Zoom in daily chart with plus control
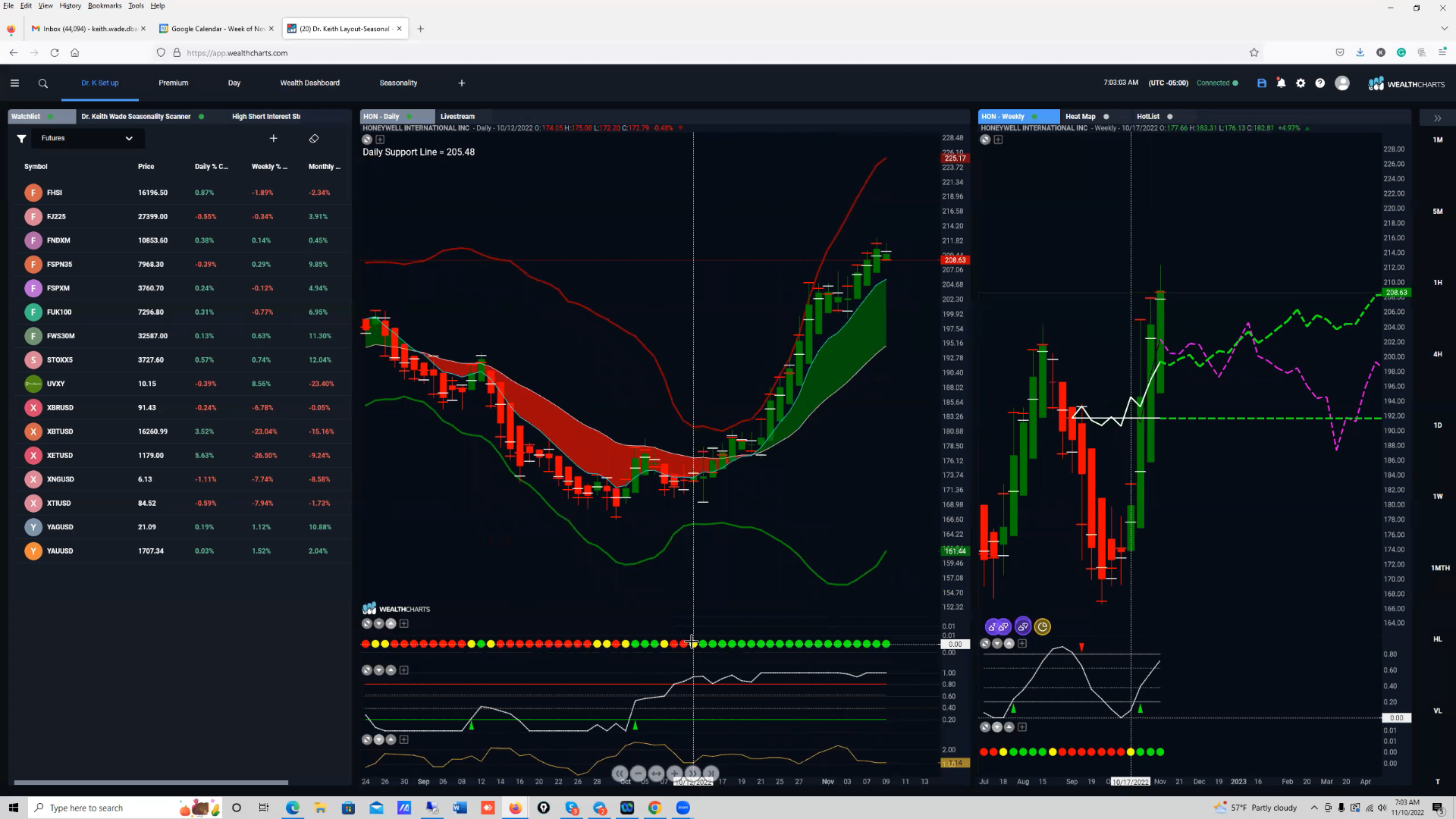 pyautogui.click(x=675, y=773)
